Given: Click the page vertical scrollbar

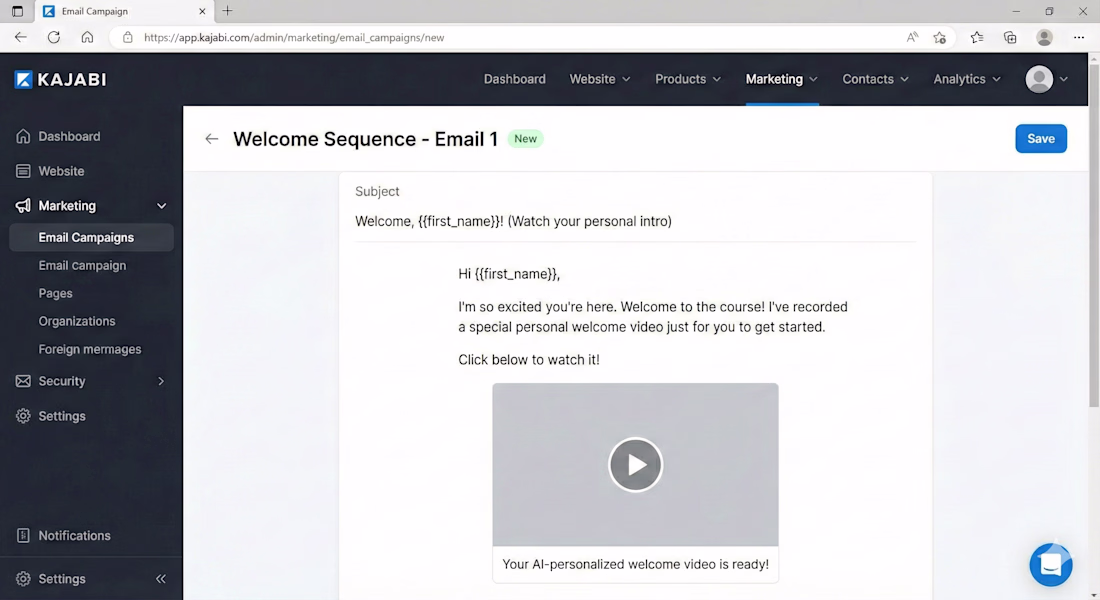Looking at the screenshot, I should [x=1094, y=235].
